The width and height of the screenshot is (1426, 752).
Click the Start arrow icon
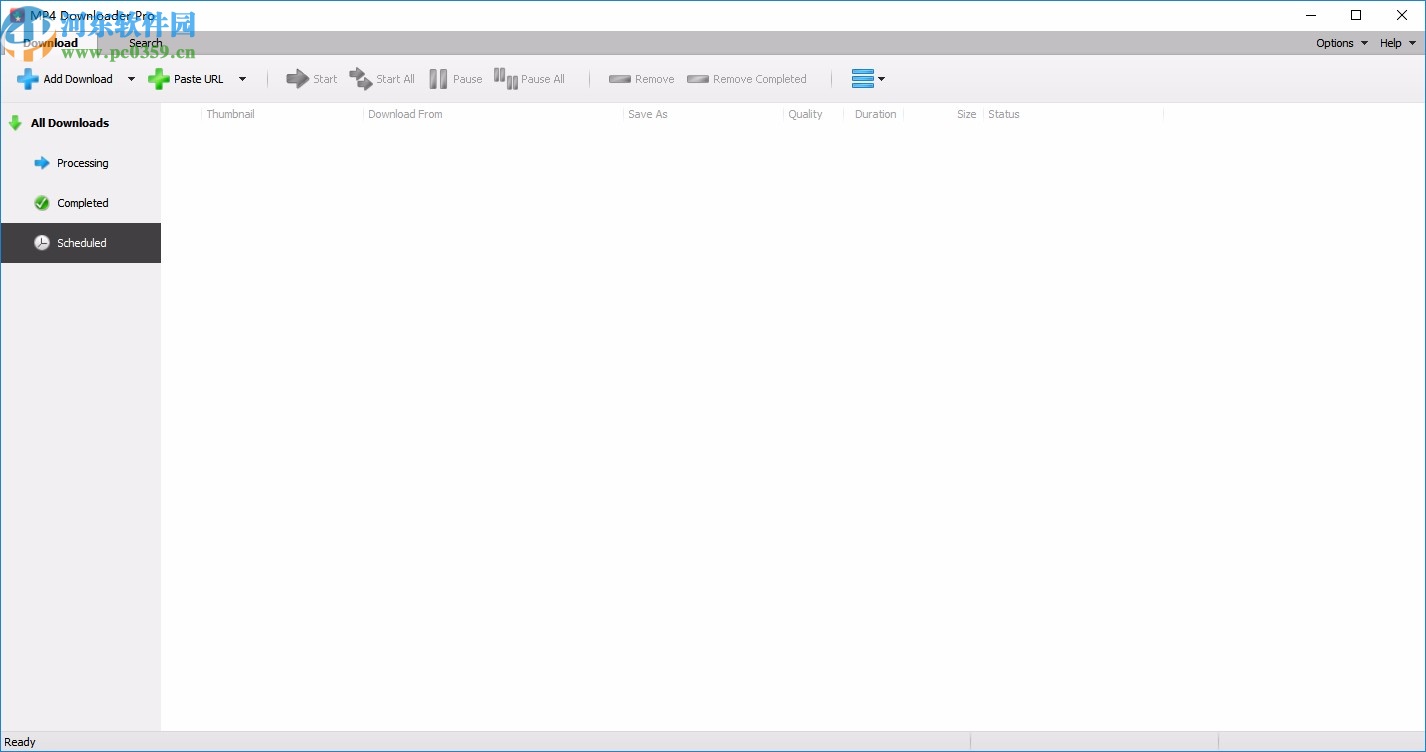(x=297, y=78)
